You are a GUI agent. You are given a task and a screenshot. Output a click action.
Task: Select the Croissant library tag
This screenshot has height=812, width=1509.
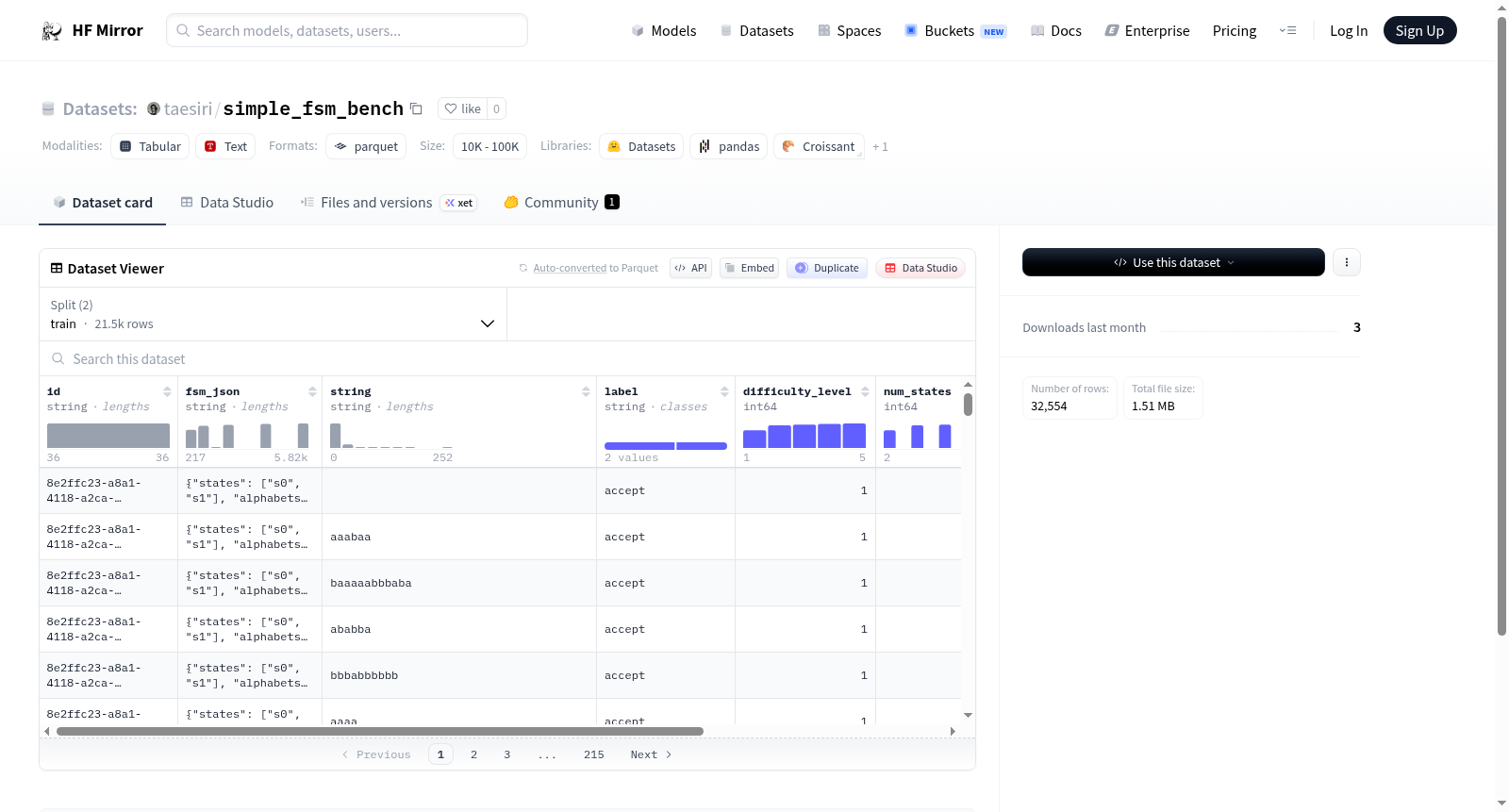(819, 146)
